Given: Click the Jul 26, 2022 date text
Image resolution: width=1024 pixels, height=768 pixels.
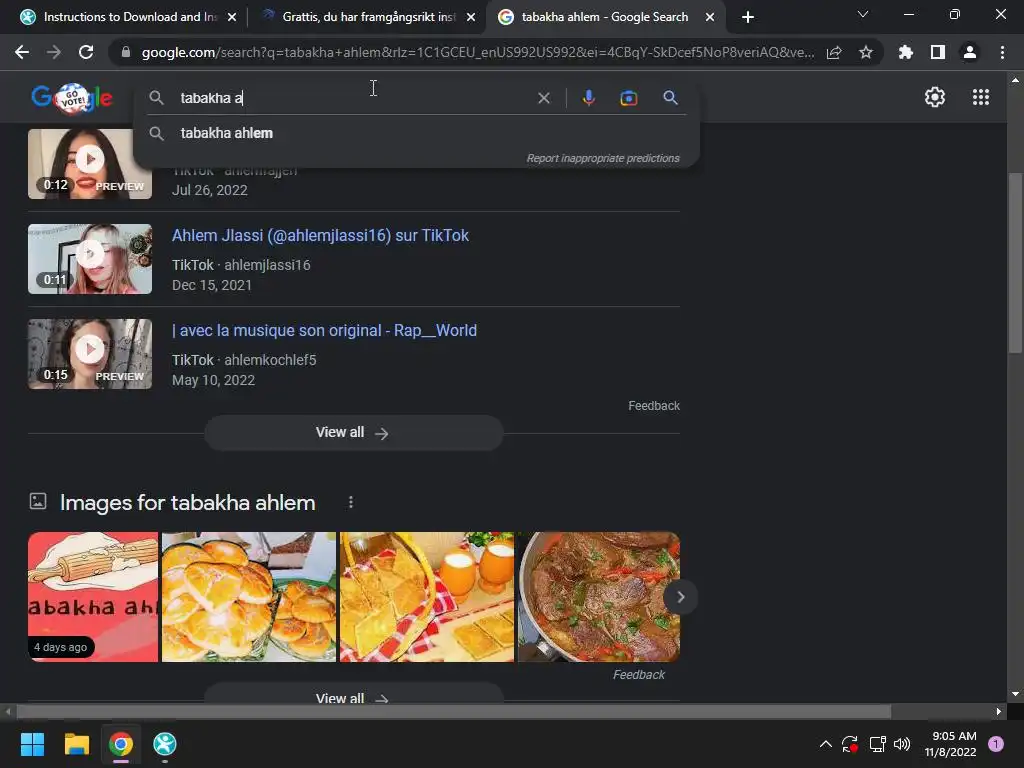Looking at the screenshot, I should point(210,190).
